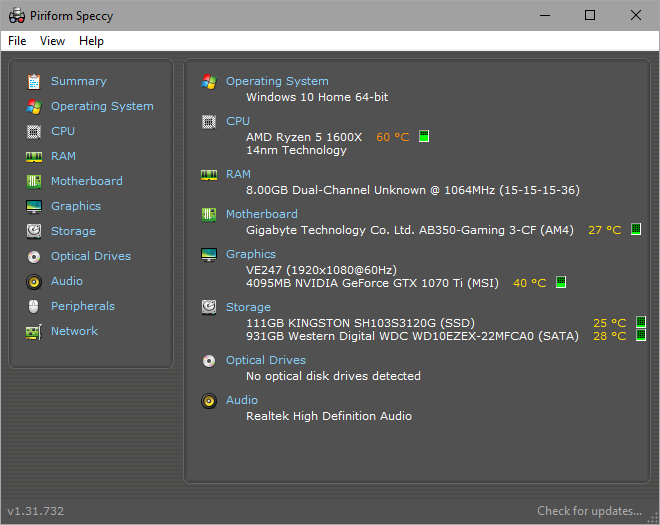The height and width of the screenshot is (525, 660).
Task: Show Peripherals section from sidebar
Action: coord(83,306)
